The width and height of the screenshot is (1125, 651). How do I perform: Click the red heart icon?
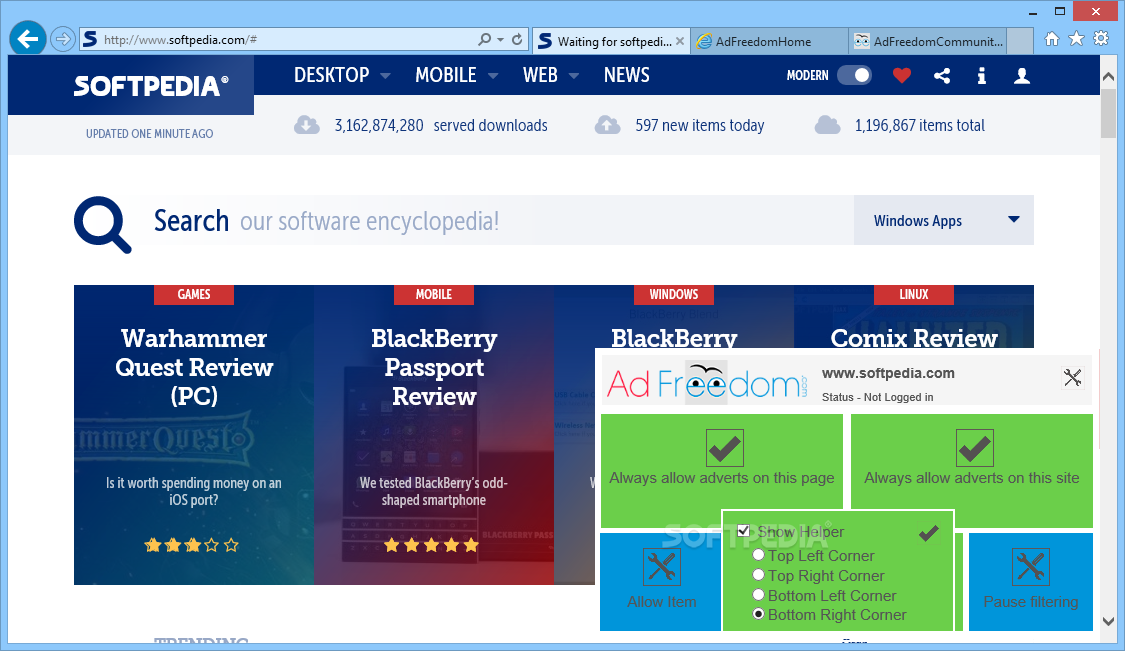pos(902,75)
